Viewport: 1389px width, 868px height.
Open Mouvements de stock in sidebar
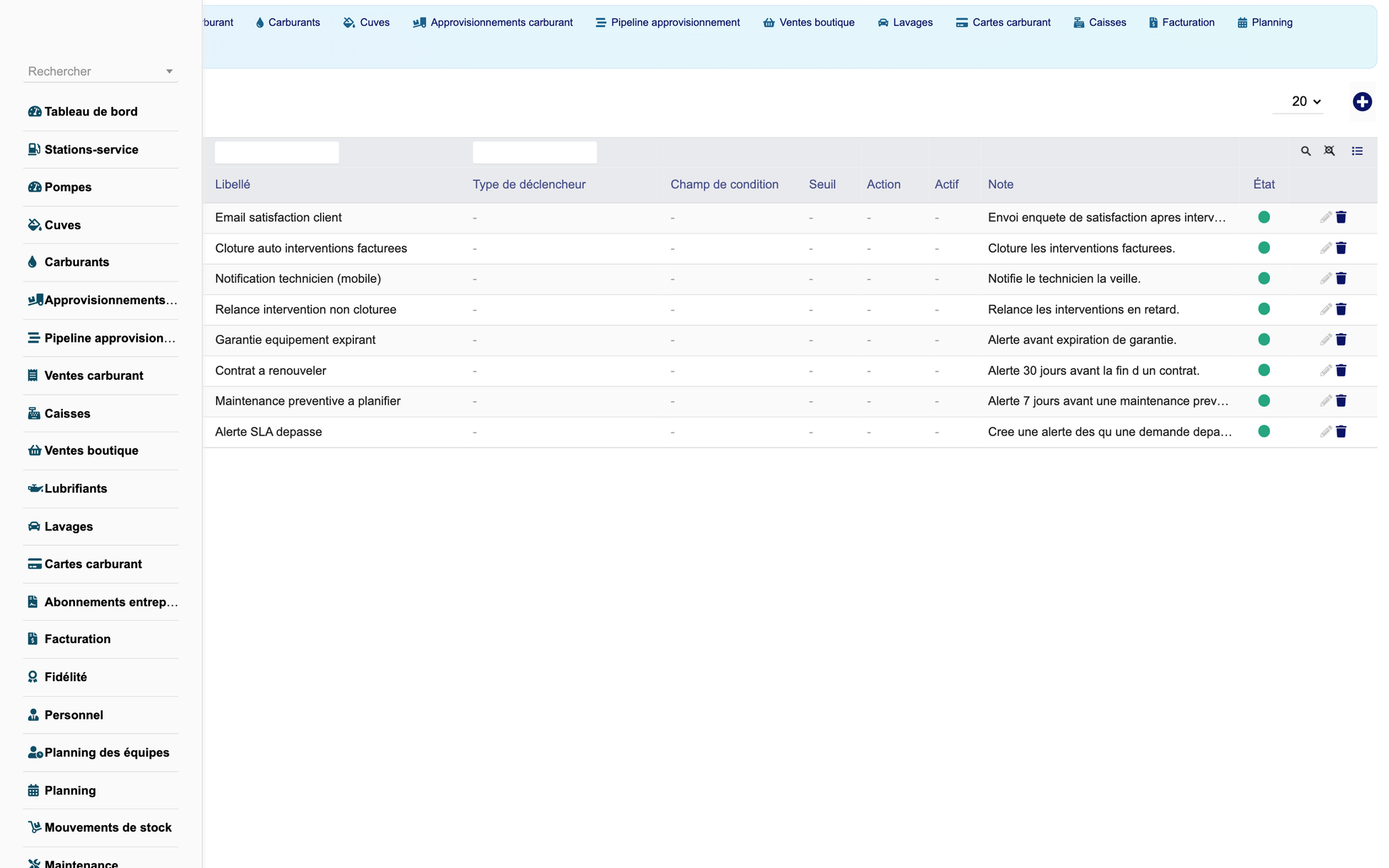(101, 827)
